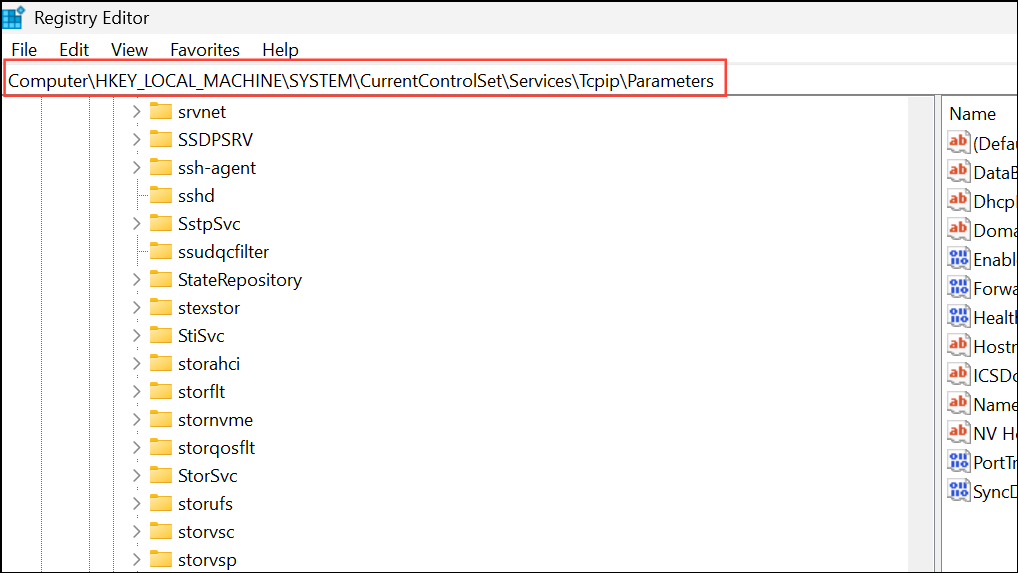This screenshot has height=573, width=1018.
Task: Select the sshd key label
Action: coord(196,195)
